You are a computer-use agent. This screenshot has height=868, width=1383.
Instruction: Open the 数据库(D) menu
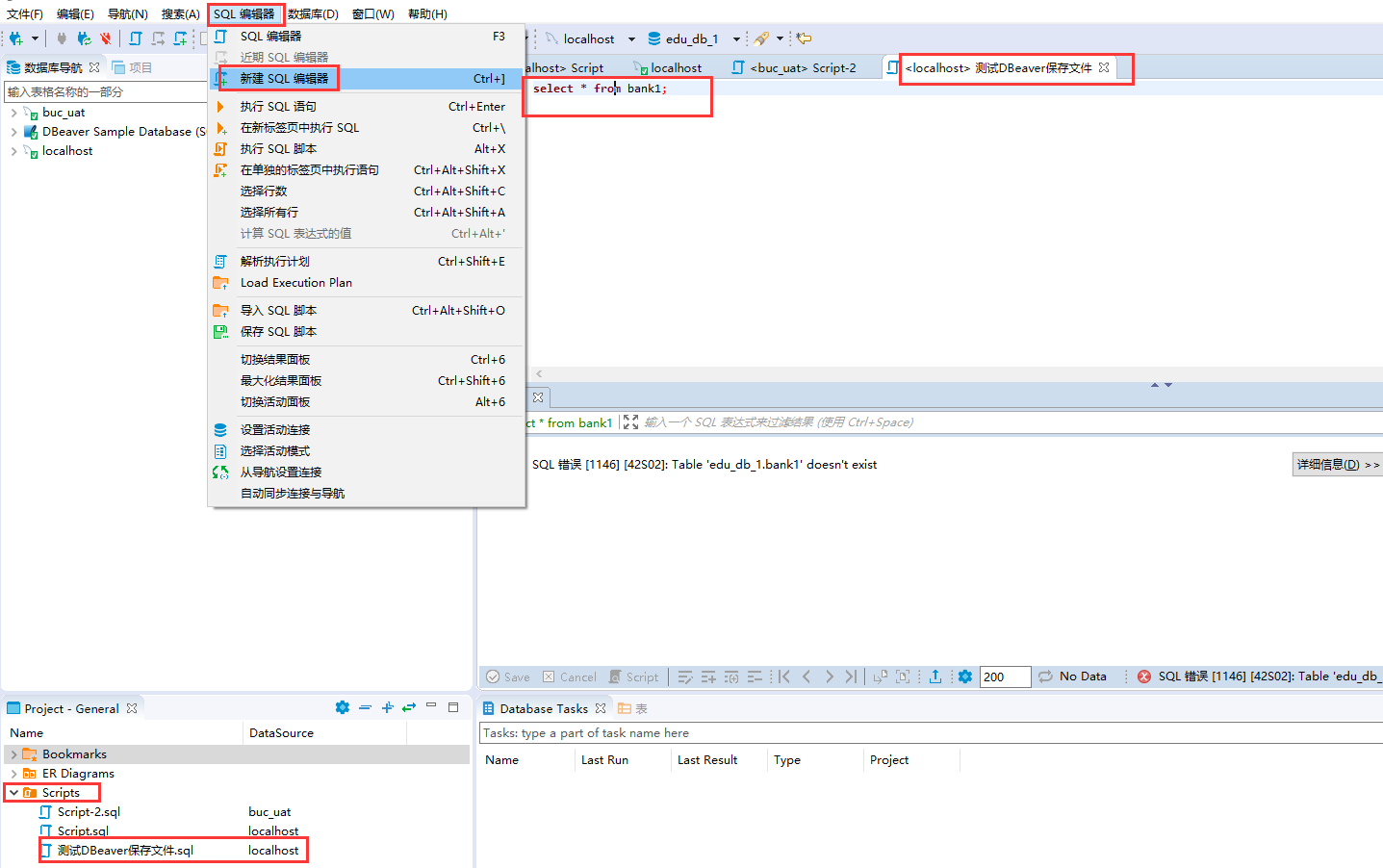(313, 13)
